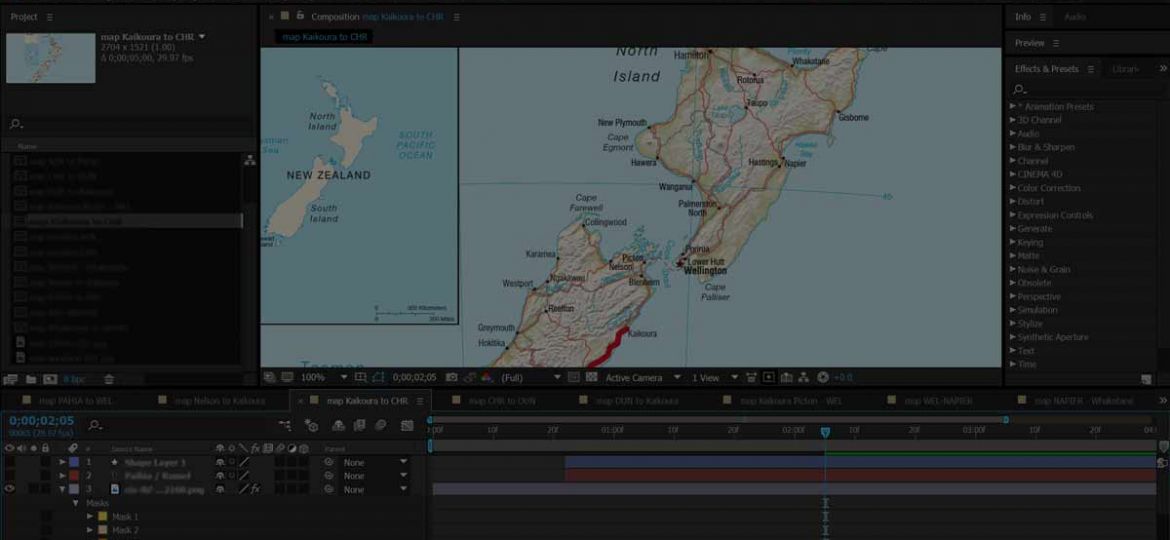Expand Mask 1 properties
This screenshot has height=540, width=1170.
point(90,517)
